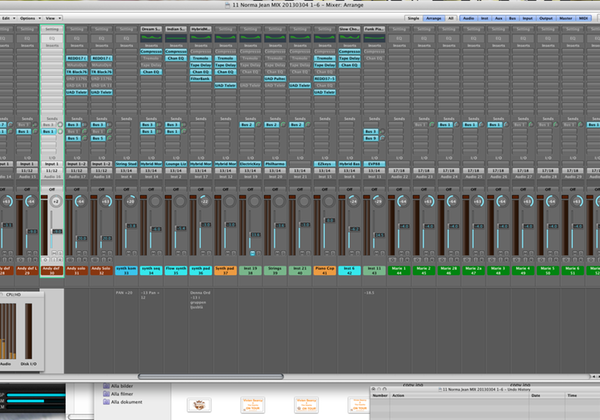600x420 pixels.
Task: Open the Chan EQ insert on Flow synth 35
Action: tap(176, 58)
